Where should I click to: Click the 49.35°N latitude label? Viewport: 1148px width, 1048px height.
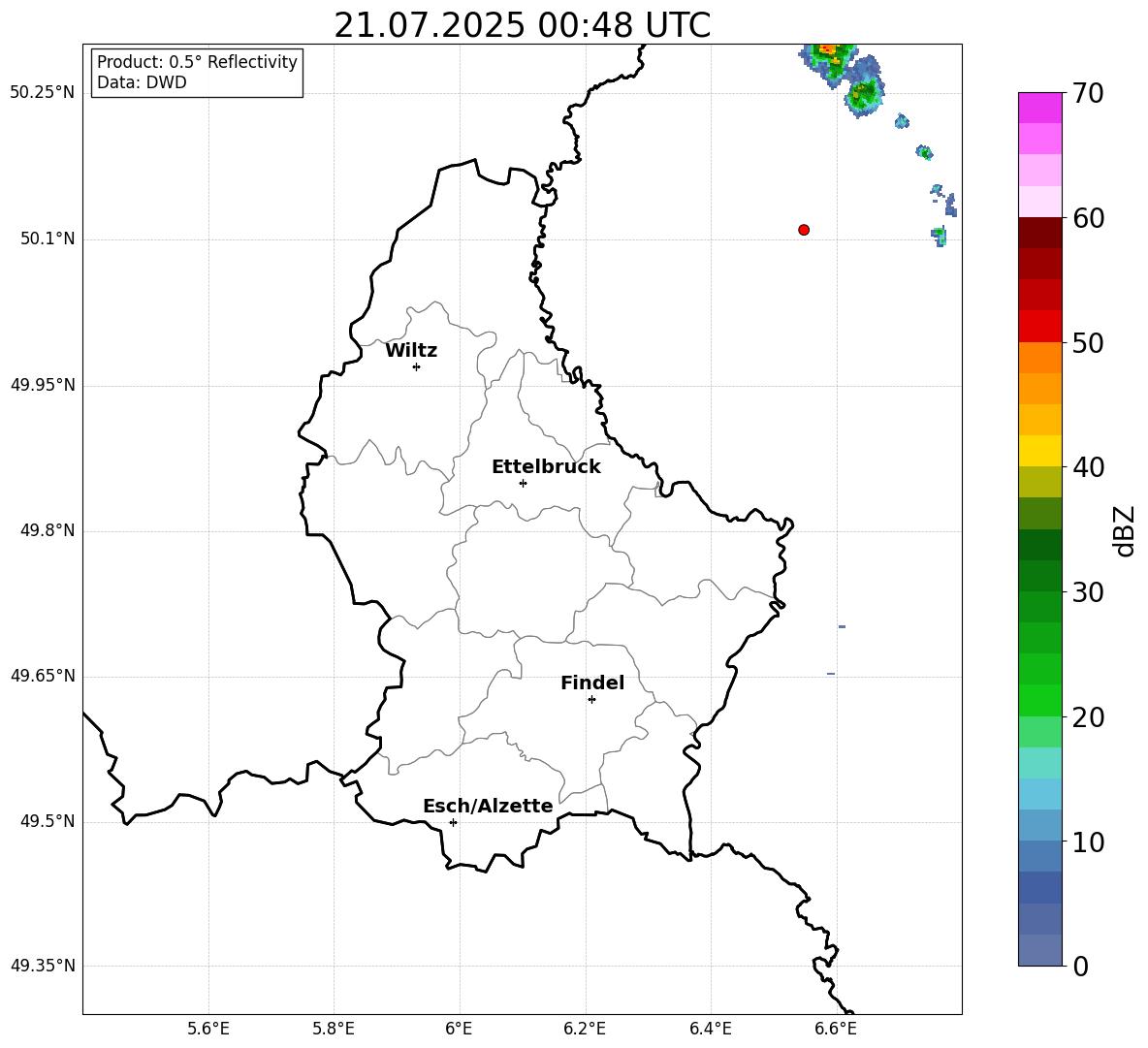[x=43, y=966]
